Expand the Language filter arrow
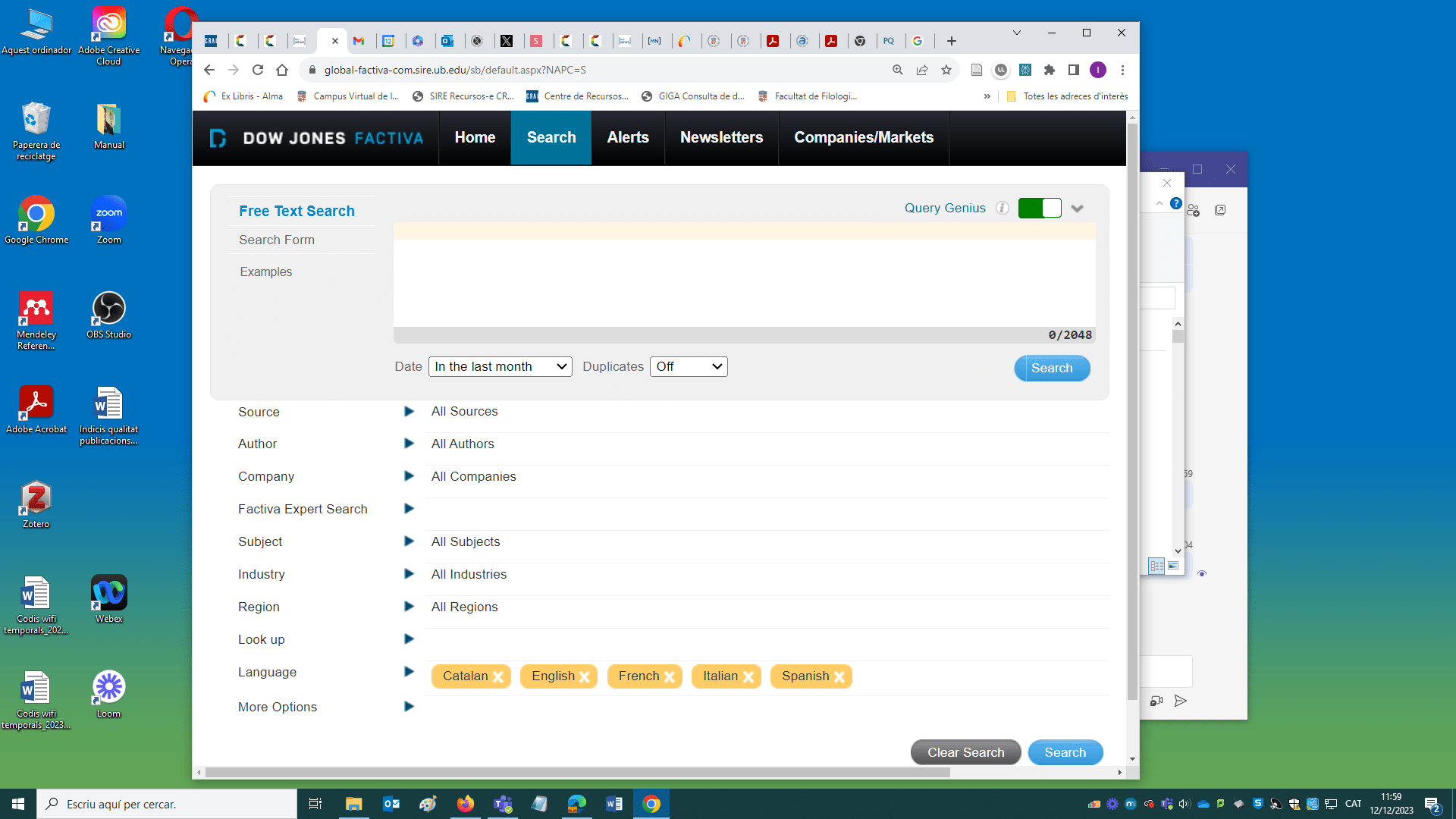Screen dimensions: 1456x819 pos(409,672)
